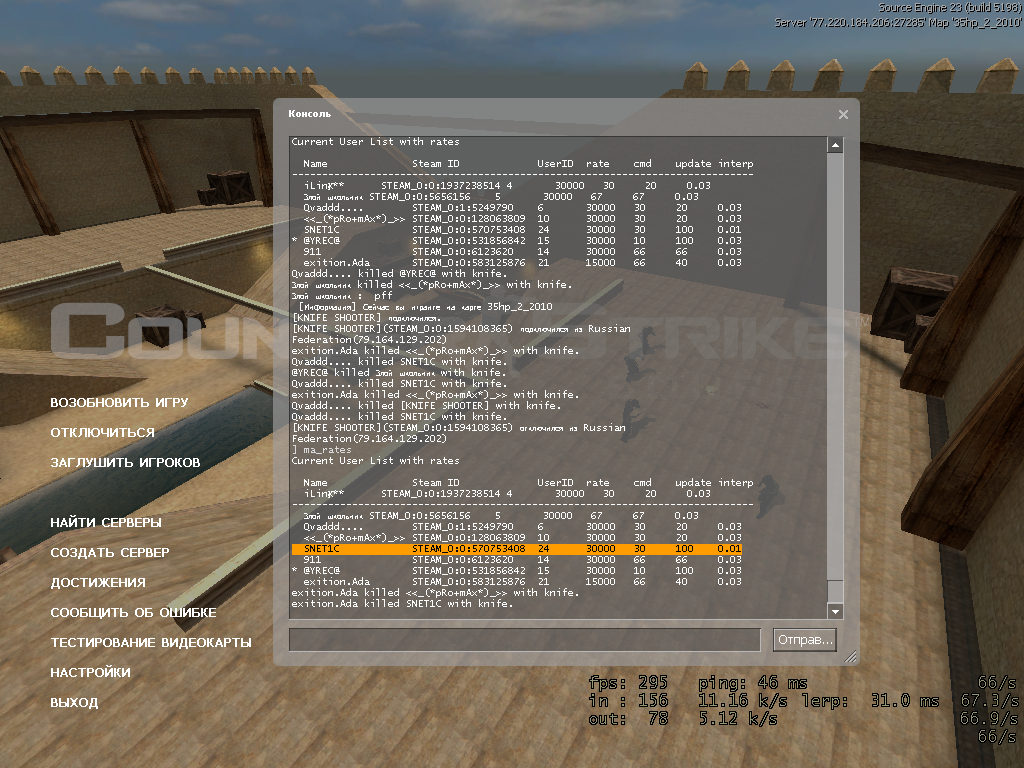The width and height of the screenshot is (1024, 768).
Task: Click the Отправ... send button
Action: pos(805,640)
